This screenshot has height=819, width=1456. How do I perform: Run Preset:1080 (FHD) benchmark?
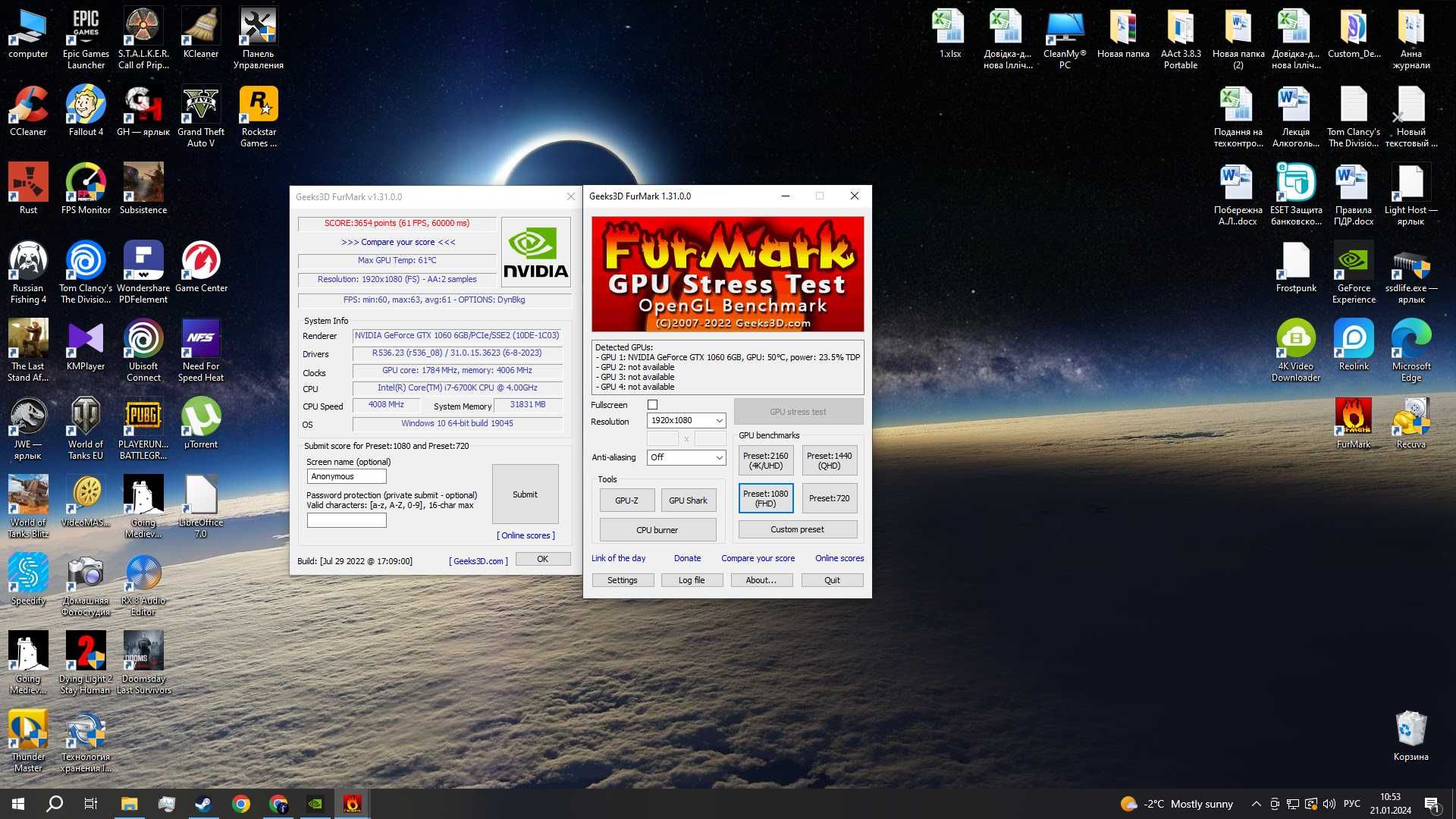[766, 498]
